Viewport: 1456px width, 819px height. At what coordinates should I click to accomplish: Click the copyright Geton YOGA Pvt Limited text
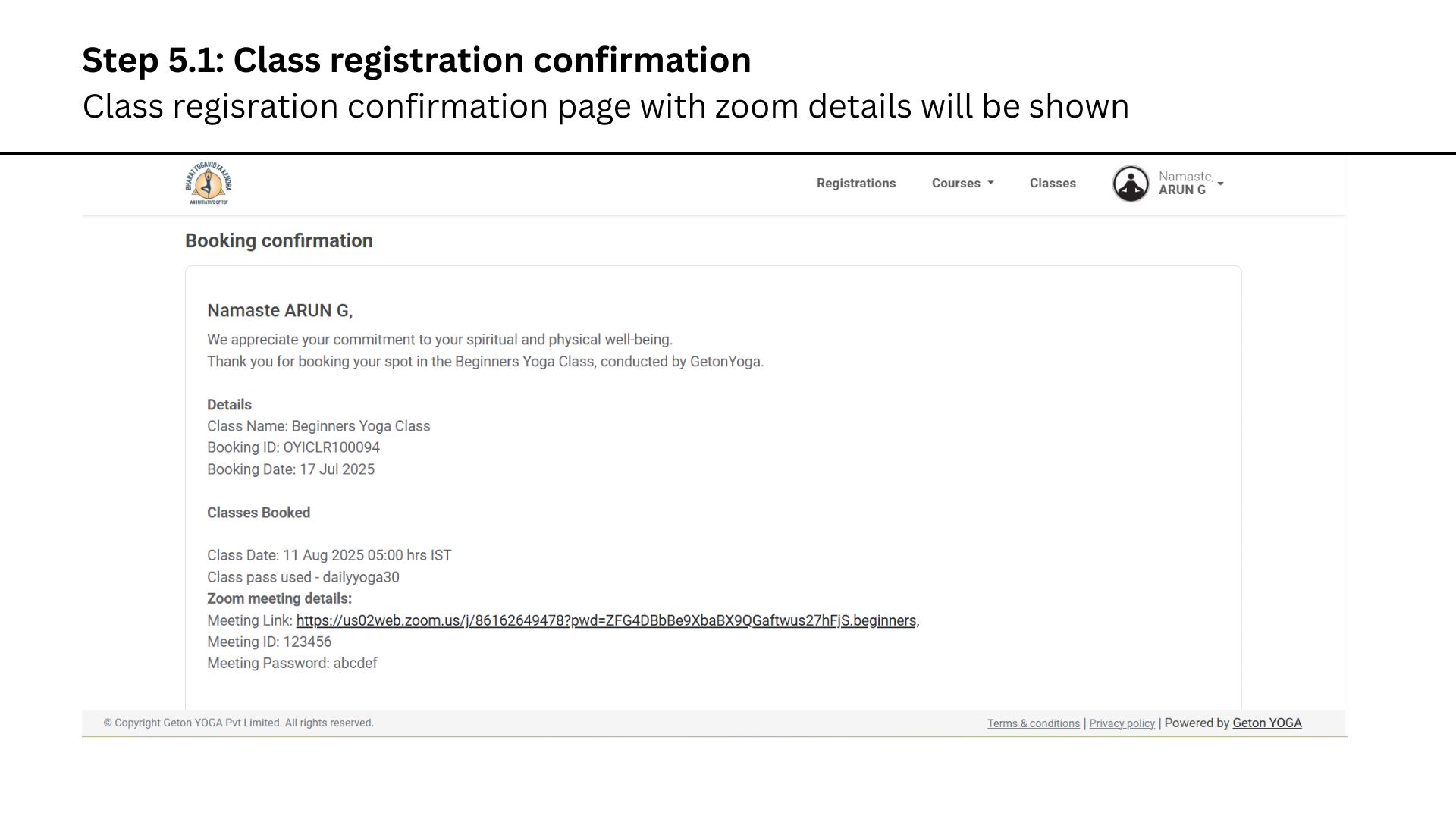pos(239,723)
